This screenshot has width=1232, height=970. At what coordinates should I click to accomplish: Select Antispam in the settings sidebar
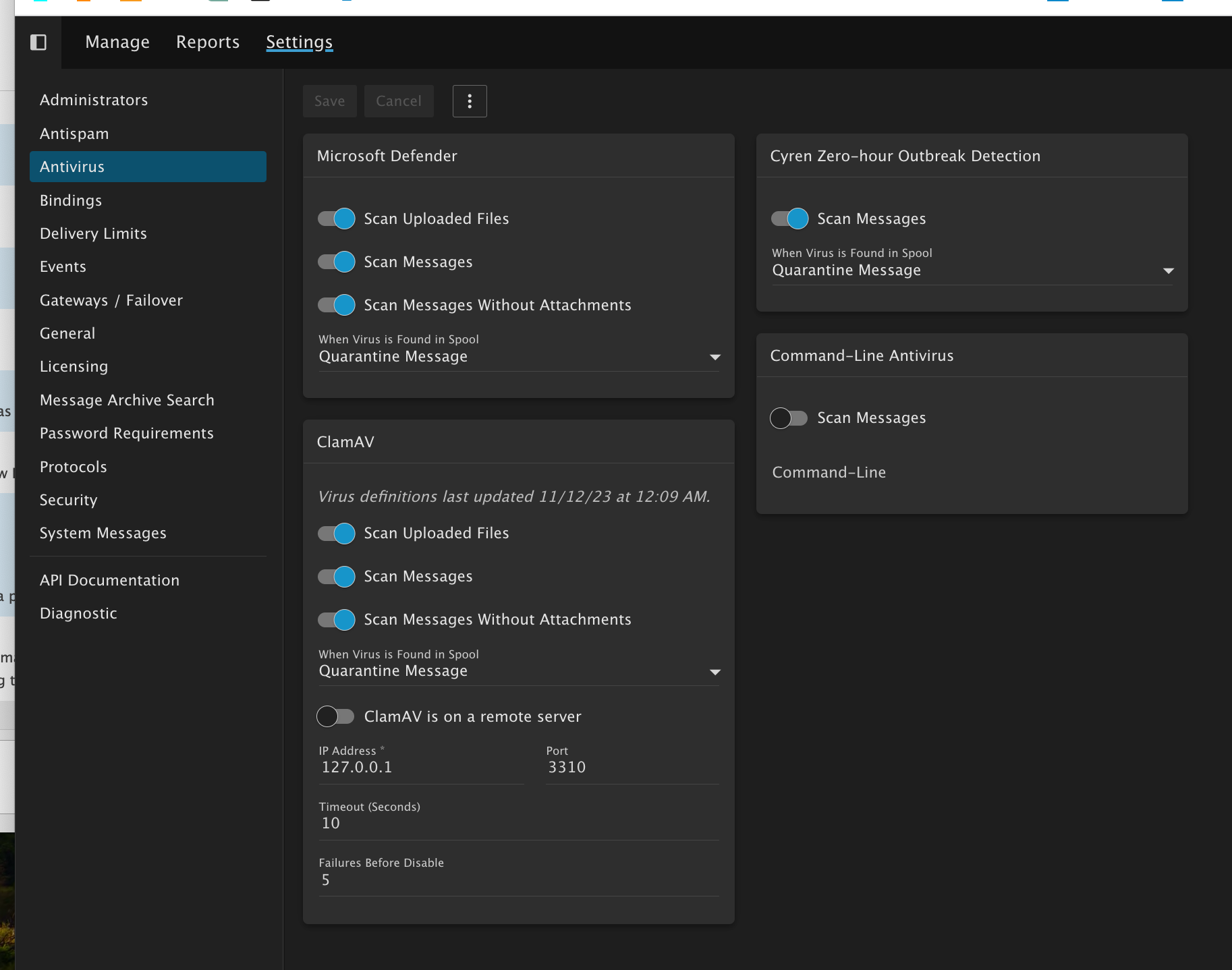click(74, 134)
